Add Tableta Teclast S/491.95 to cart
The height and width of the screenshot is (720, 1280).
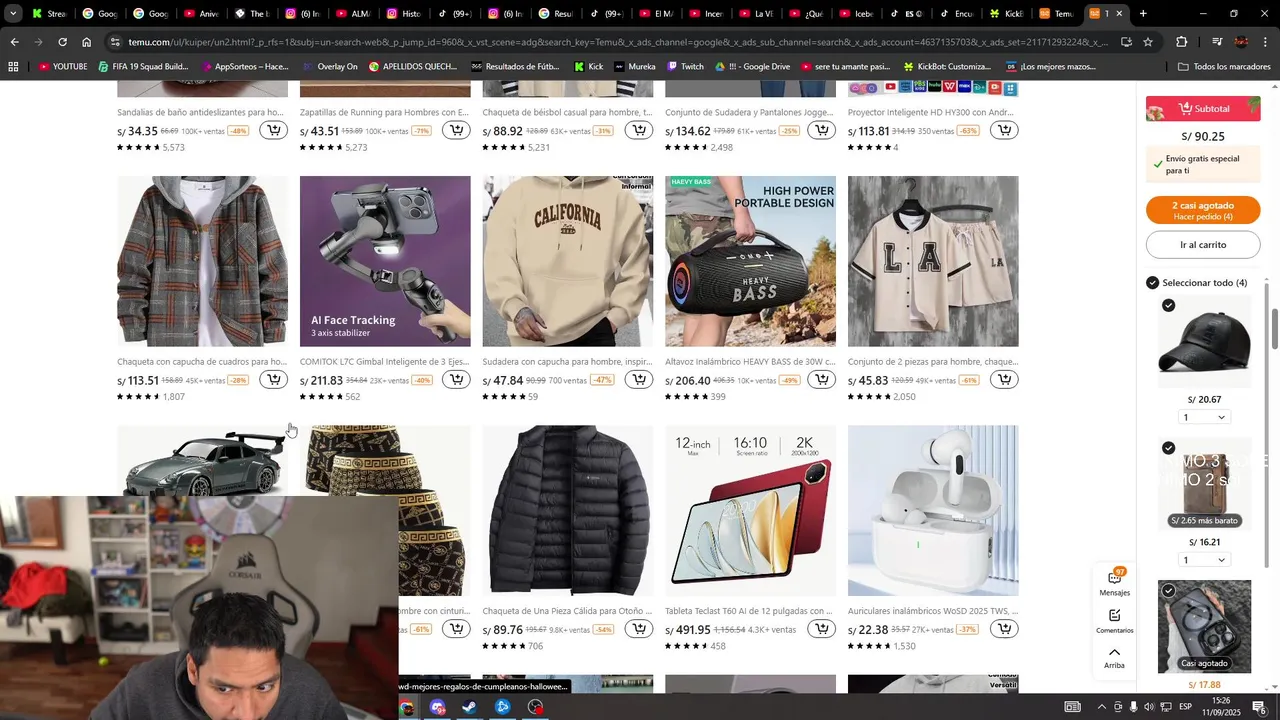point(822,629)
